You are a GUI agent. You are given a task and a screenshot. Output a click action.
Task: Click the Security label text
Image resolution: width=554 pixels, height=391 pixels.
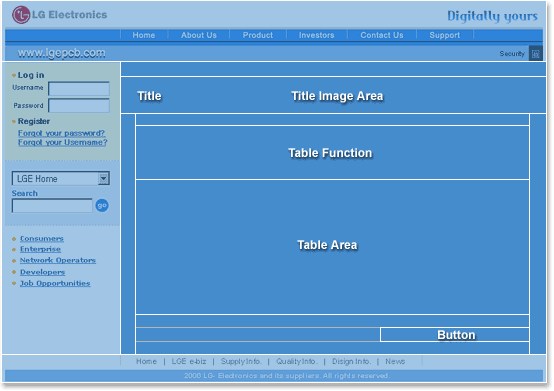[x=512, y=54]
